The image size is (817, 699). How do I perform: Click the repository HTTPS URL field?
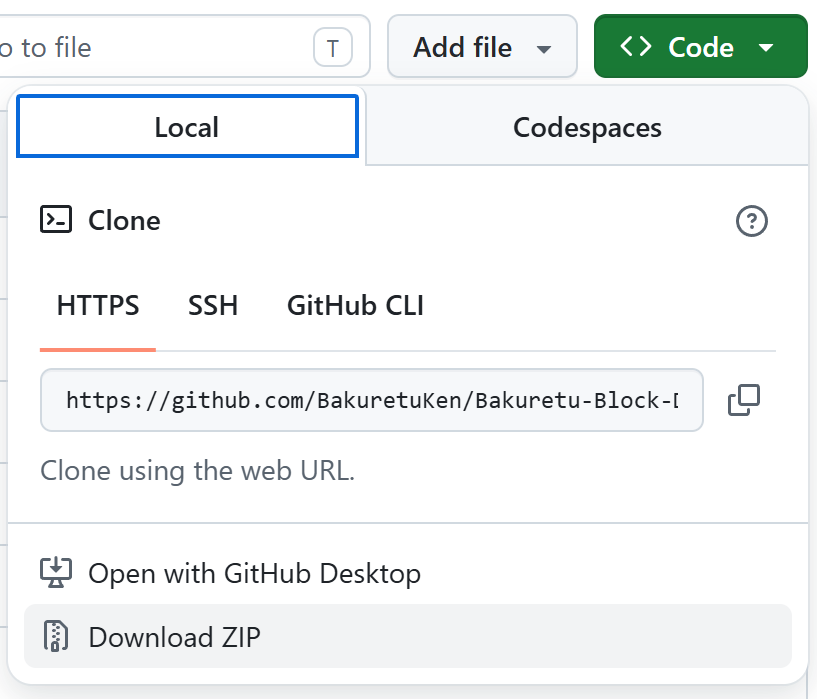pyautogui.click(x=371, y=401)
